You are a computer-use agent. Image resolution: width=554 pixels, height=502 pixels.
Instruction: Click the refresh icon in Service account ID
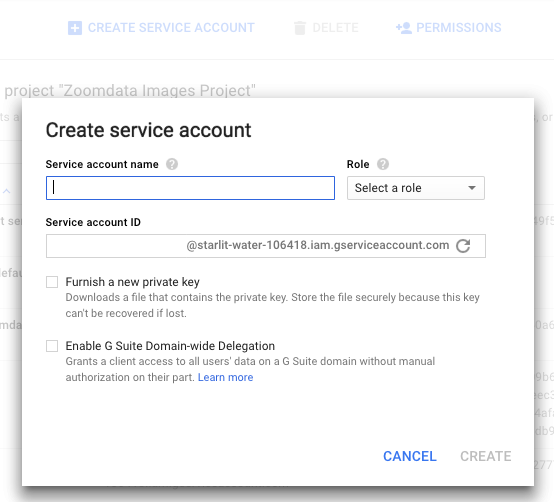pyautogui.click(x=463, y=246)
